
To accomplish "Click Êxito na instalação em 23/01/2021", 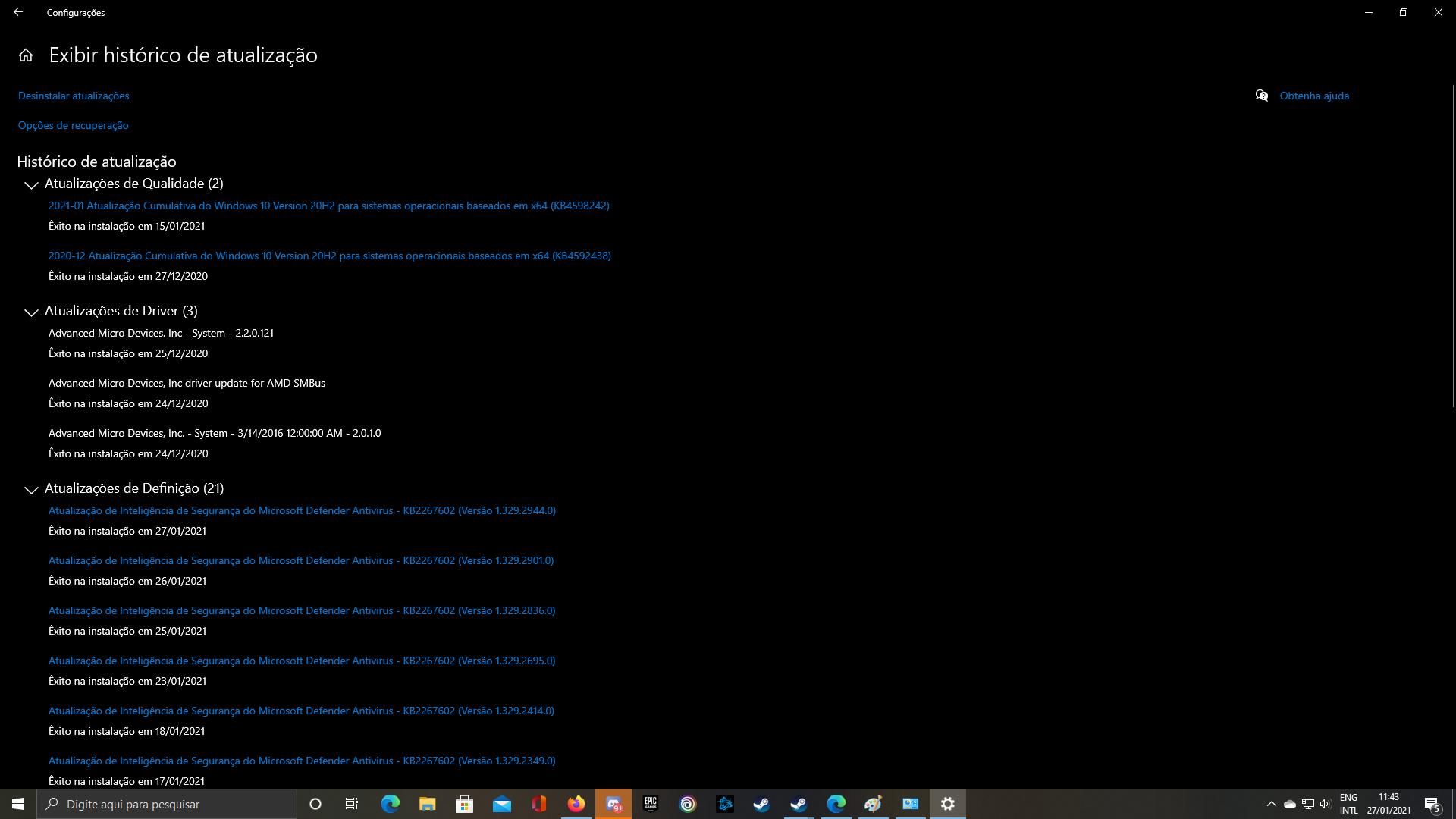I will click(x=127, y=681).
